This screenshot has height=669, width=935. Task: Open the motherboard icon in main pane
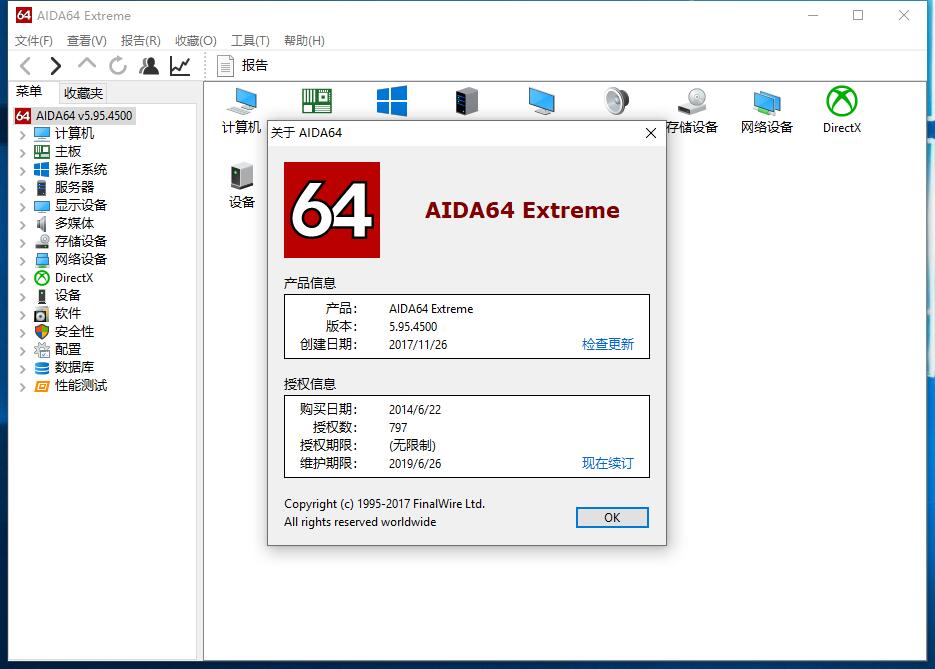[x=317, y=101]
